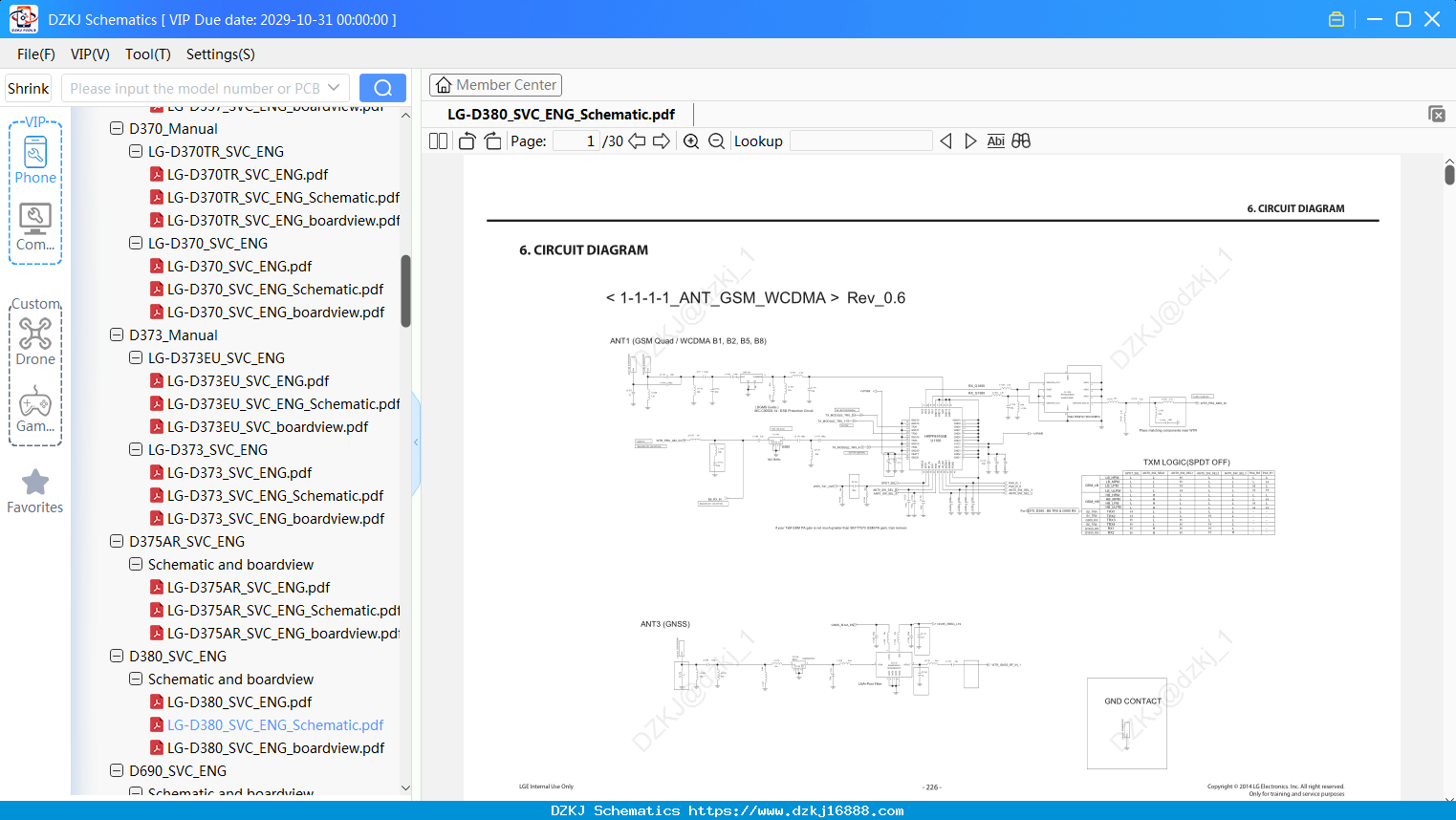Zoom out of the schematic

716,140
